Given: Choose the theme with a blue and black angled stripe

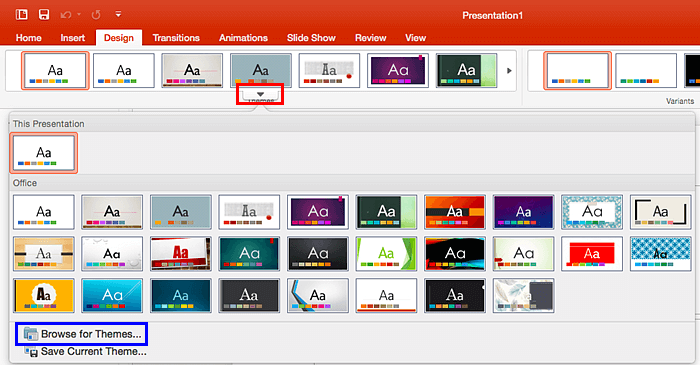Looking at the screenshot, I should point(318,295).
